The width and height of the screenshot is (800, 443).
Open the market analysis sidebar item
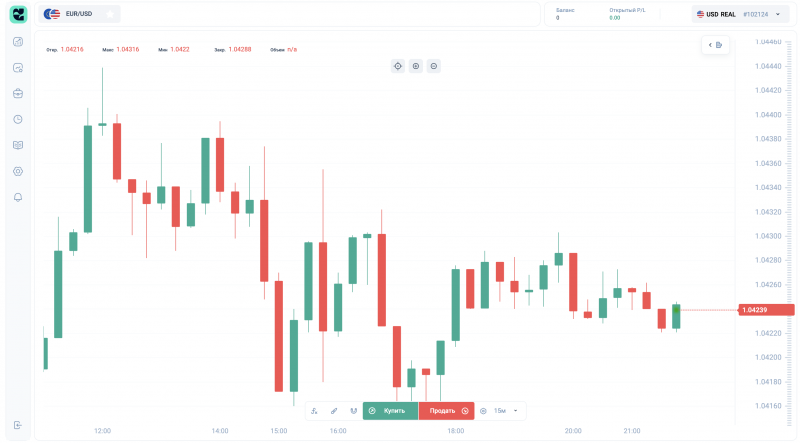click(x=18, y=68)
